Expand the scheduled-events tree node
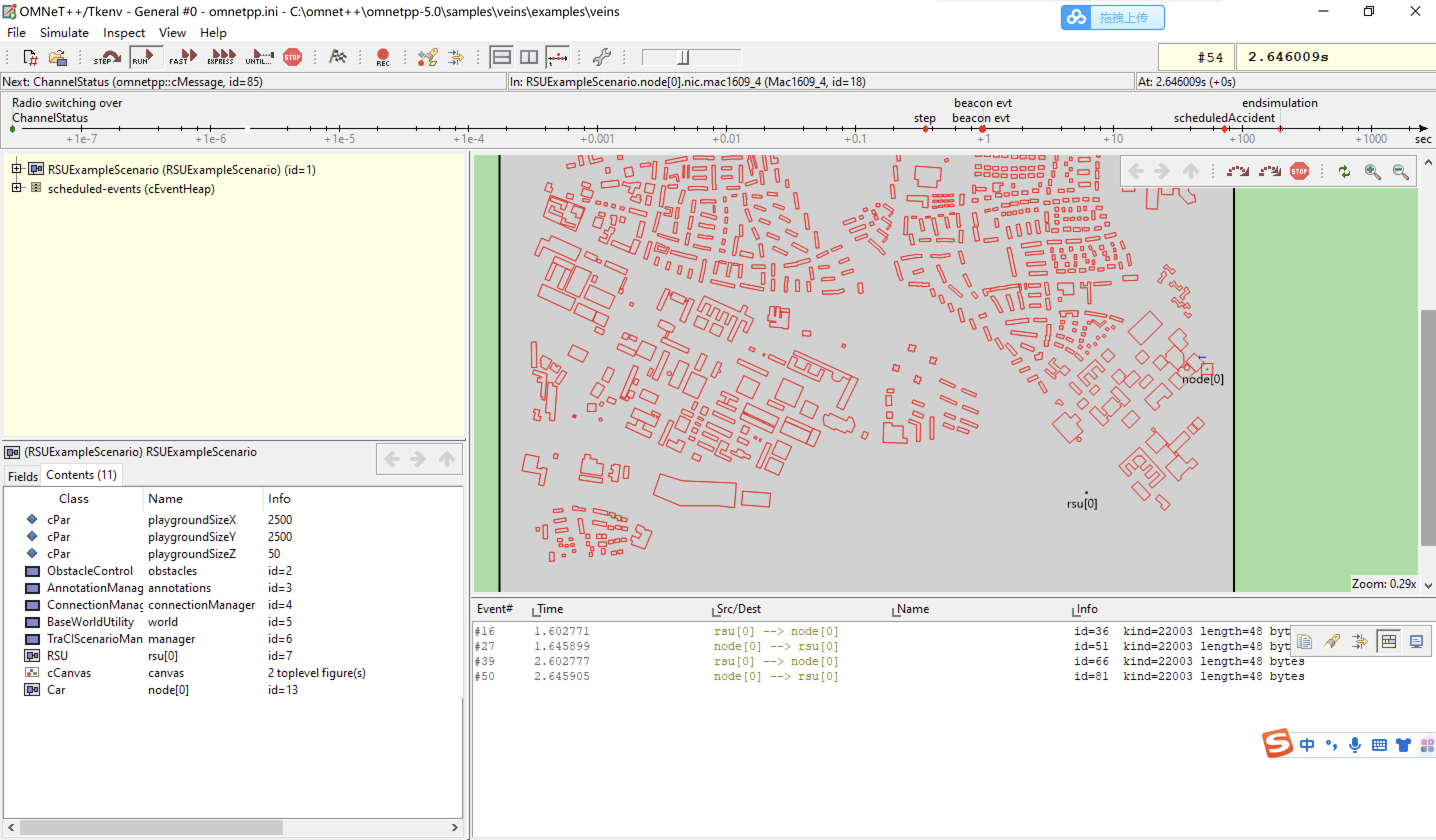The height and width of the screenshot is (840, 1436). coord(16,187)
